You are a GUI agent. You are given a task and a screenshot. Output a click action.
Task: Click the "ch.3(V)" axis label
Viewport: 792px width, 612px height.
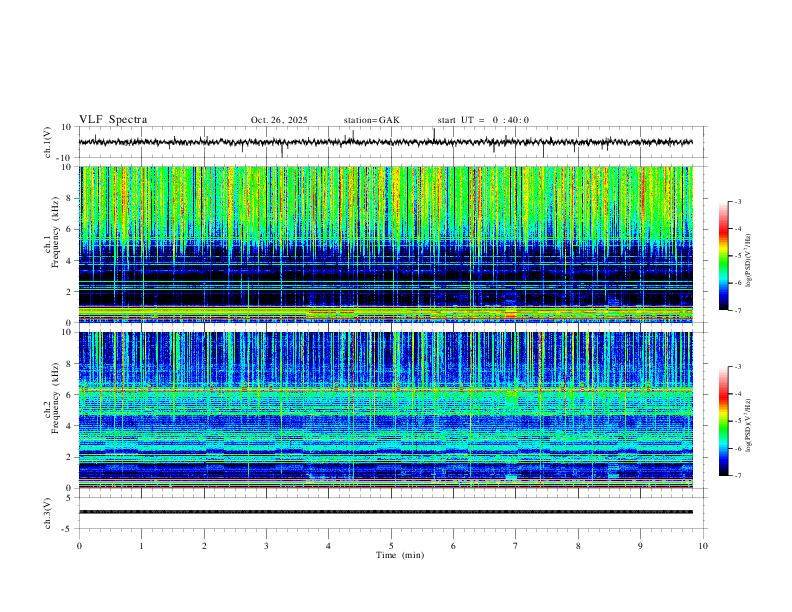point(47,513)
